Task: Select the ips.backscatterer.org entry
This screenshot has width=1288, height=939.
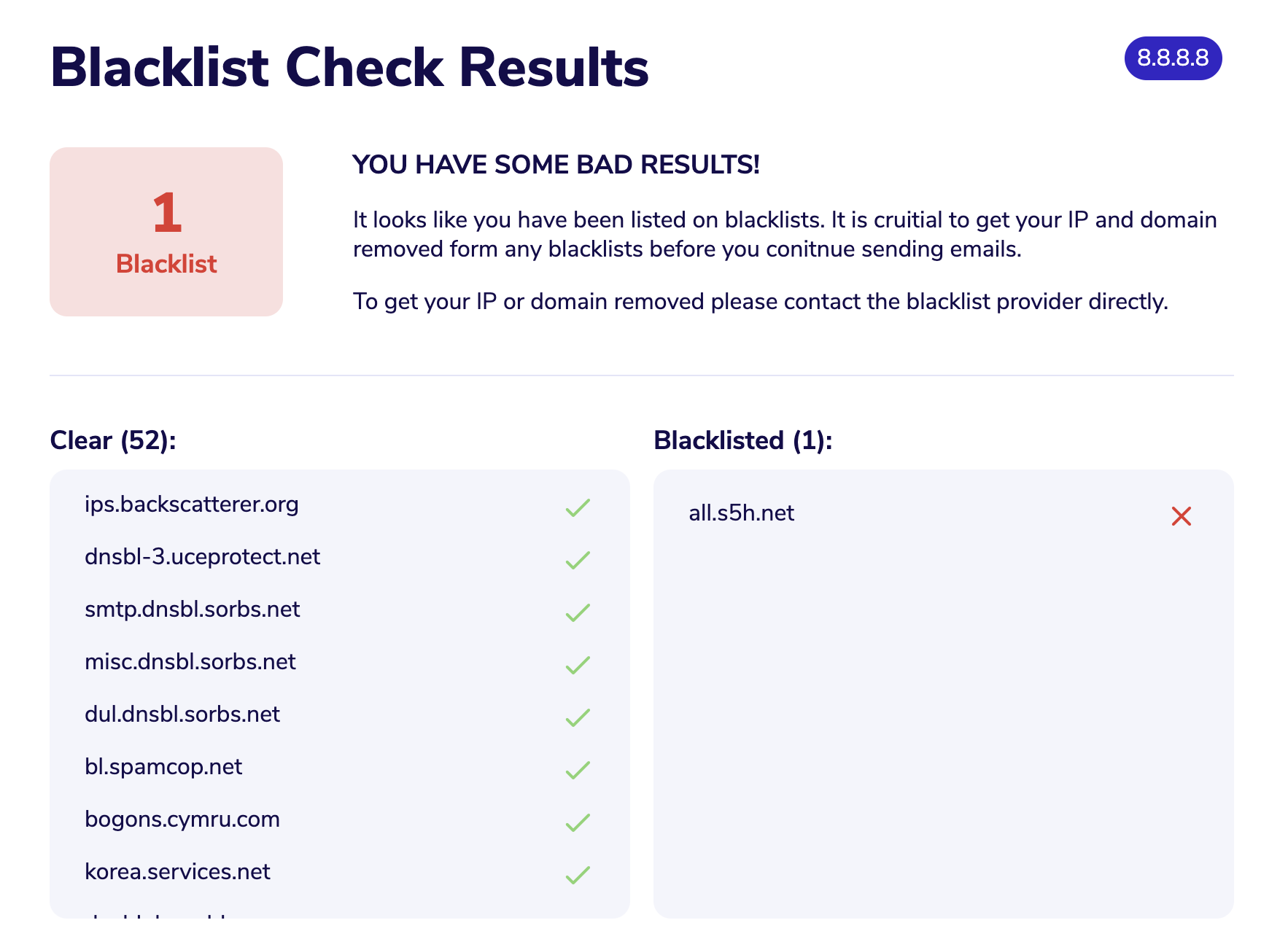Action: pyautogui.click(x=192, y=504)
